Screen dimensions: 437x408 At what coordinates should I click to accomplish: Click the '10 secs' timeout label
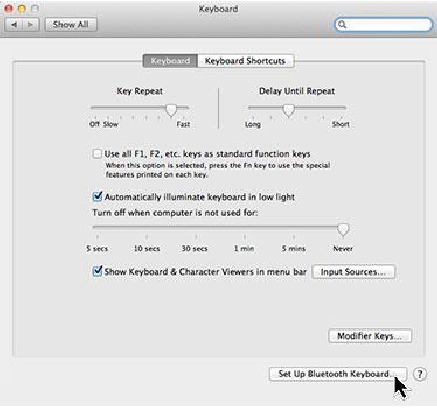click(x=147, y=249)
